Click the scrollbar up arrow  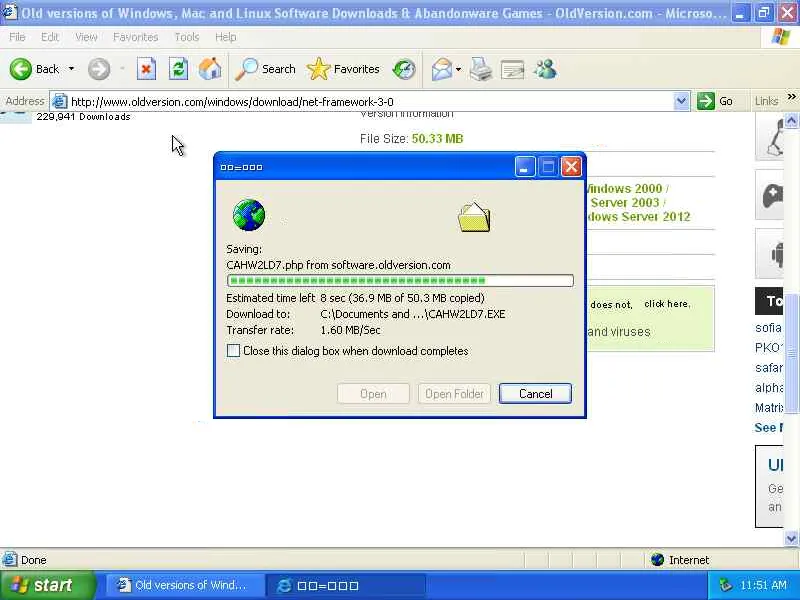click(x=791, y=120)
